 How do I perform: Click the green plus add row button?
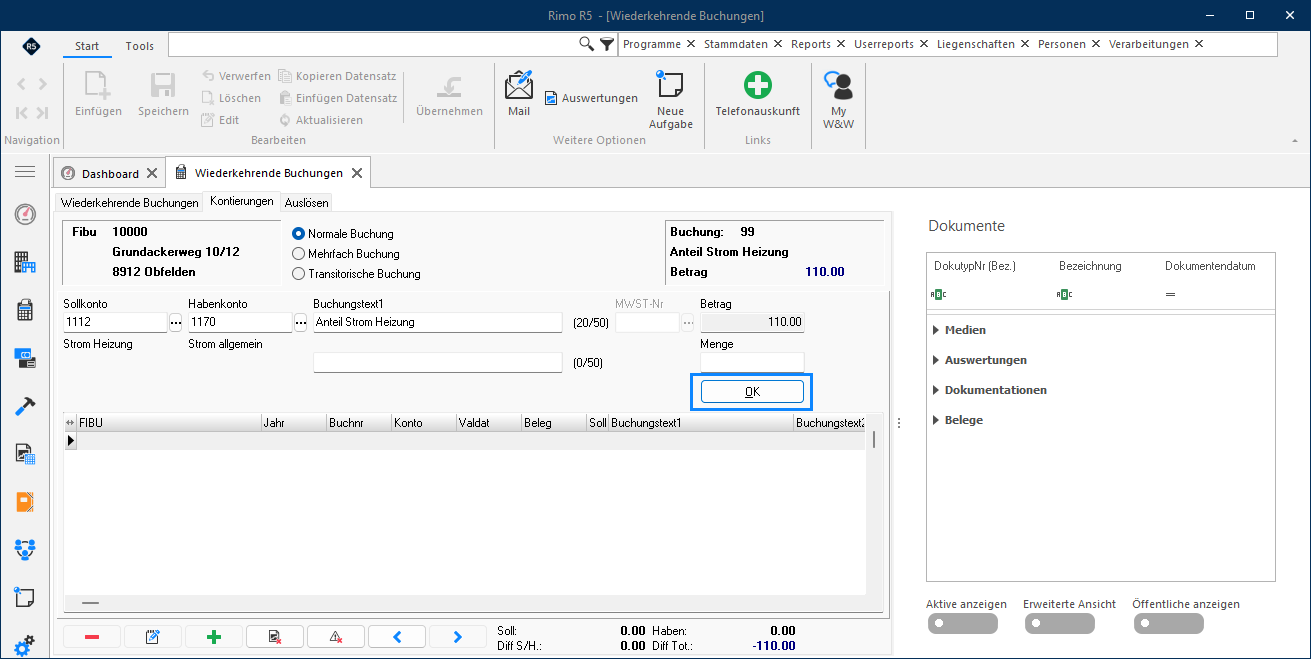coord(213,637)
